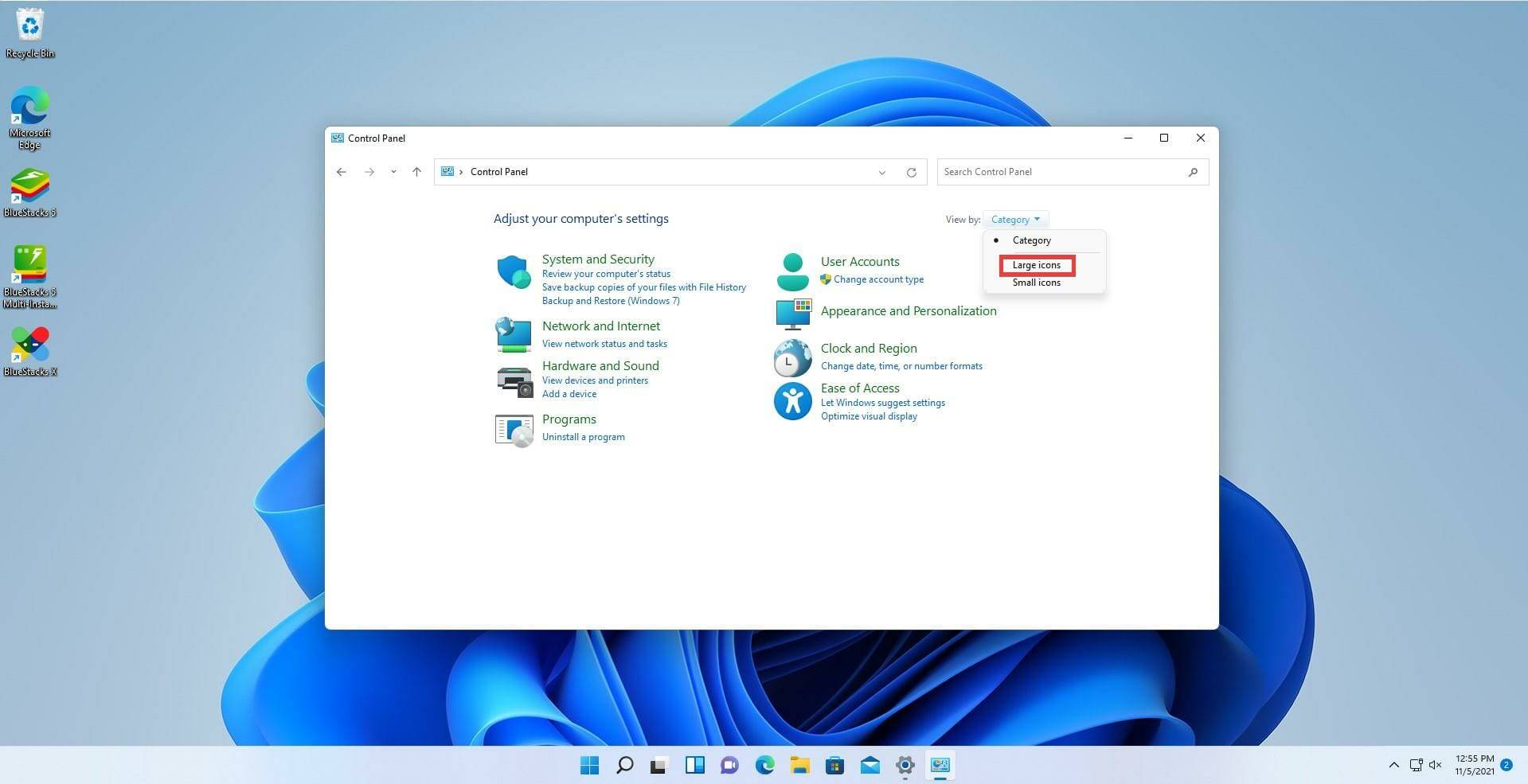Open the User Accounts person icon
The width and height of the screenshot is (1528, 784).
point(792,271)
